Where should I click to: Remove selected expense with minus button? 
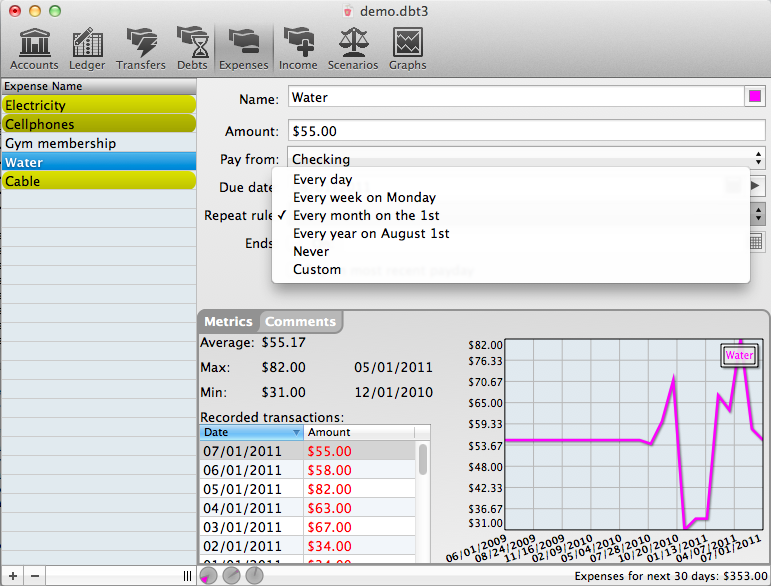tap(35, 576)
